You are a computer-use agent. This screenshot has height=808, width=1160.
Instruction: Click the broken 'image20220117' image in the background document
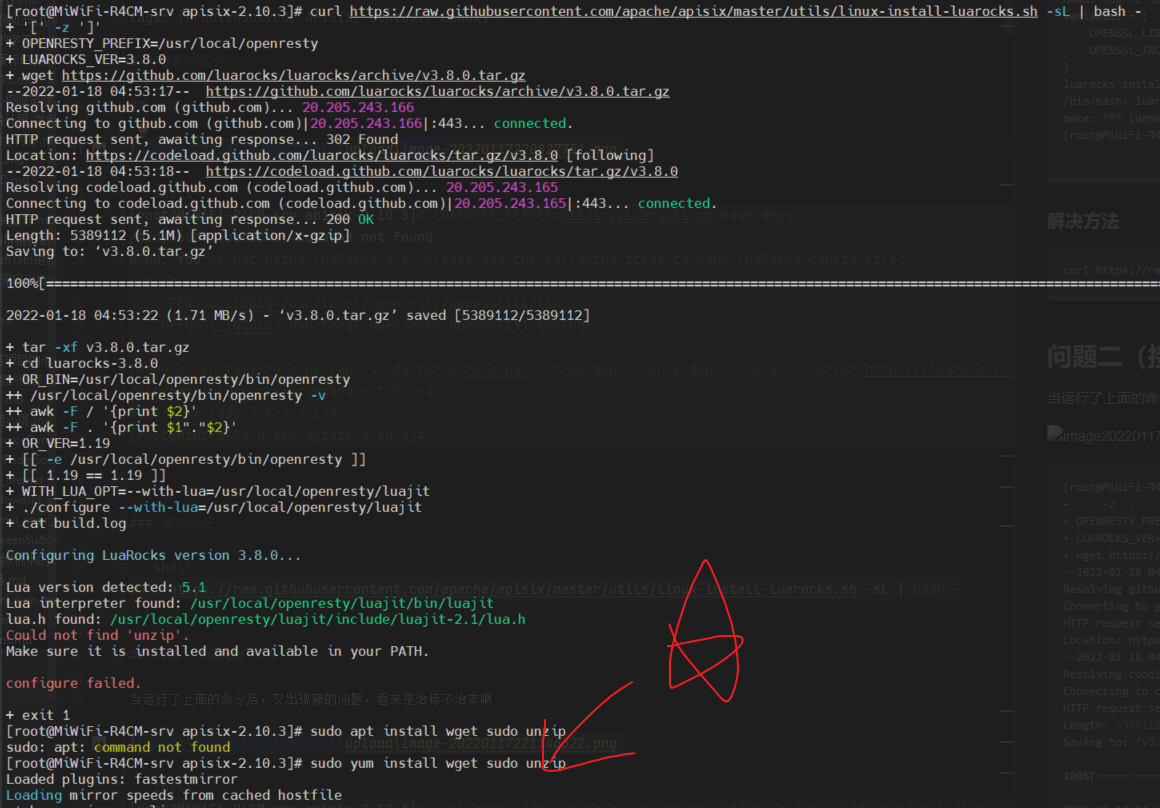[x=1103, y=435]
